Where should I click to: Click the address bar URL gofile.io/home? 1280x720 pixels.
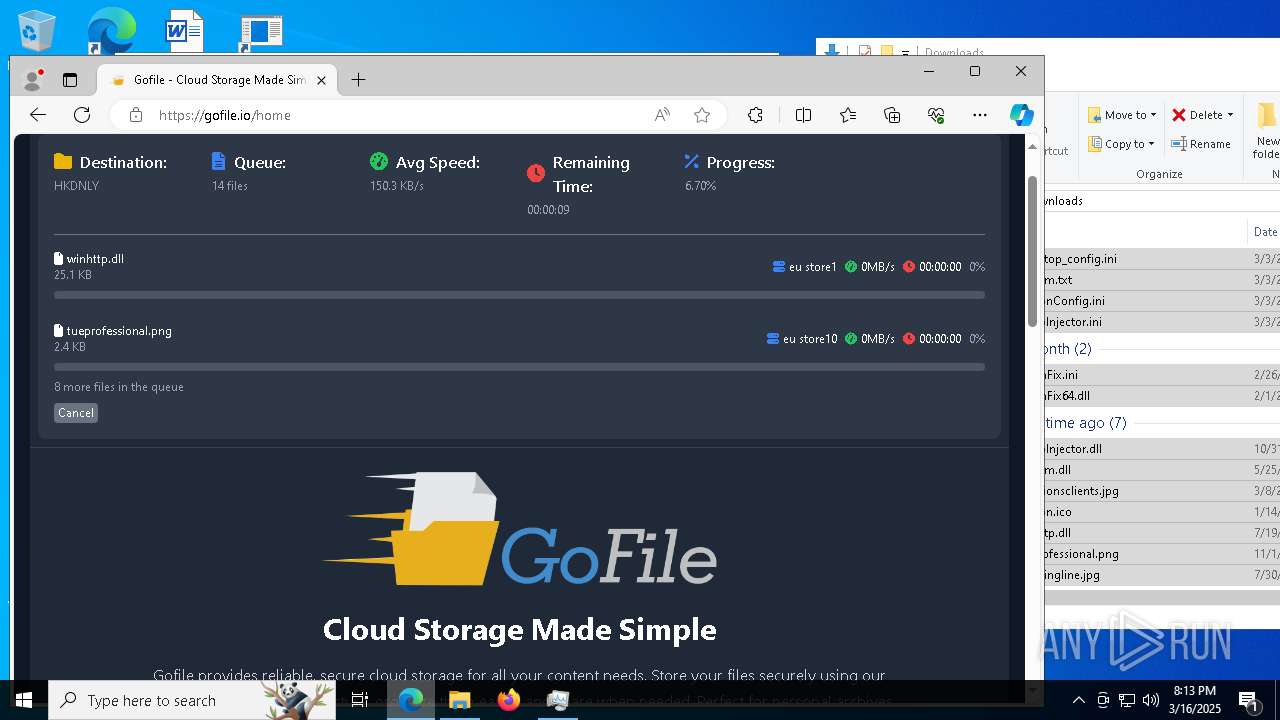click(x=225, y=115)
